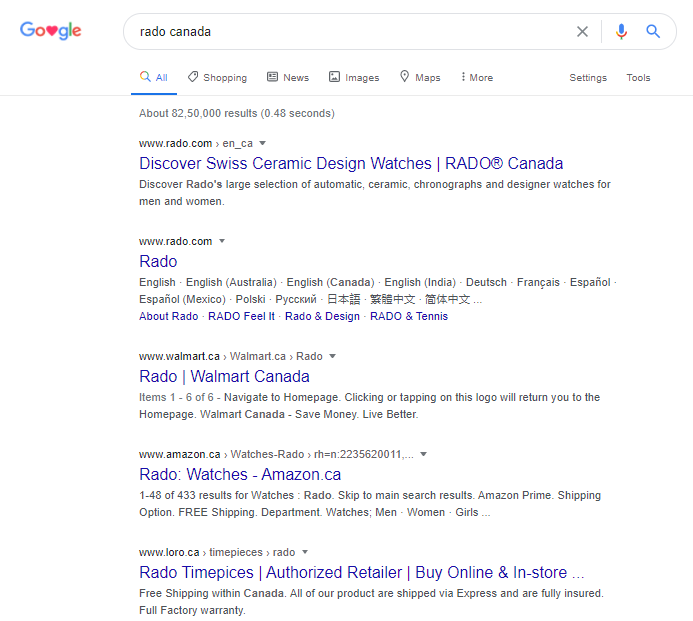Switch to the News tab
This screenshot has width=693, height=621.
(x=288, y=77)
